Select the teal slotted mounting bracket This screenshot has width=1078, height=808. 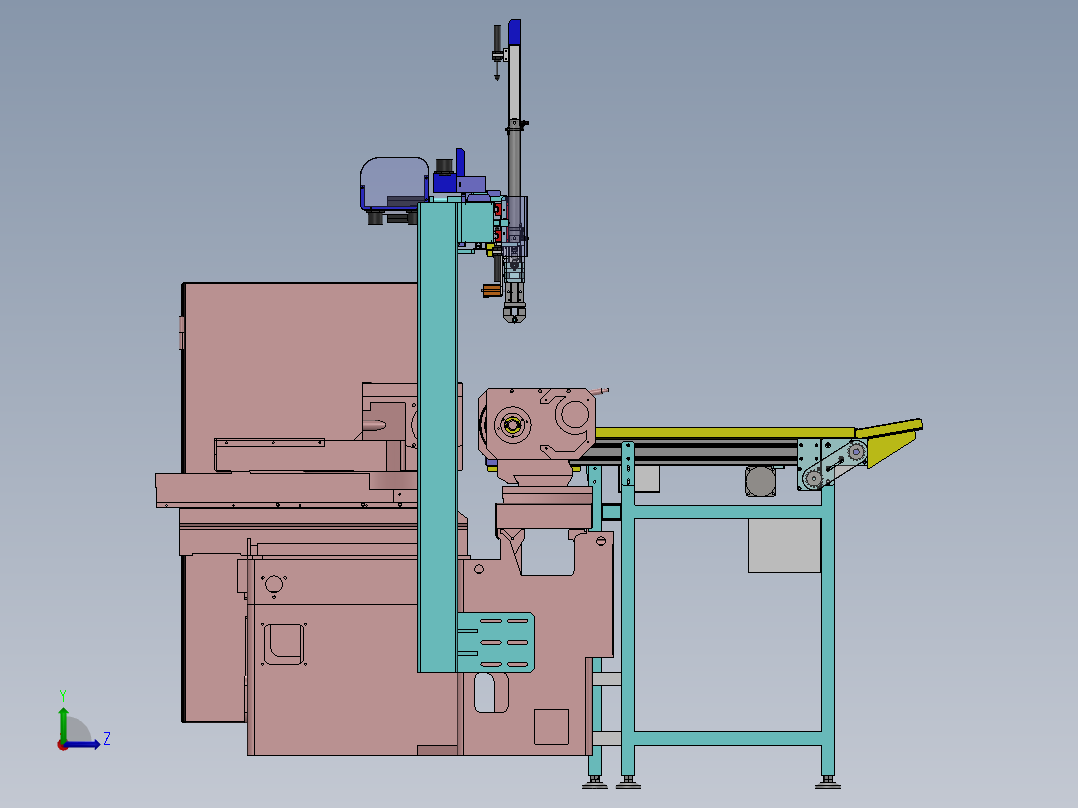(x=496, y=642)
